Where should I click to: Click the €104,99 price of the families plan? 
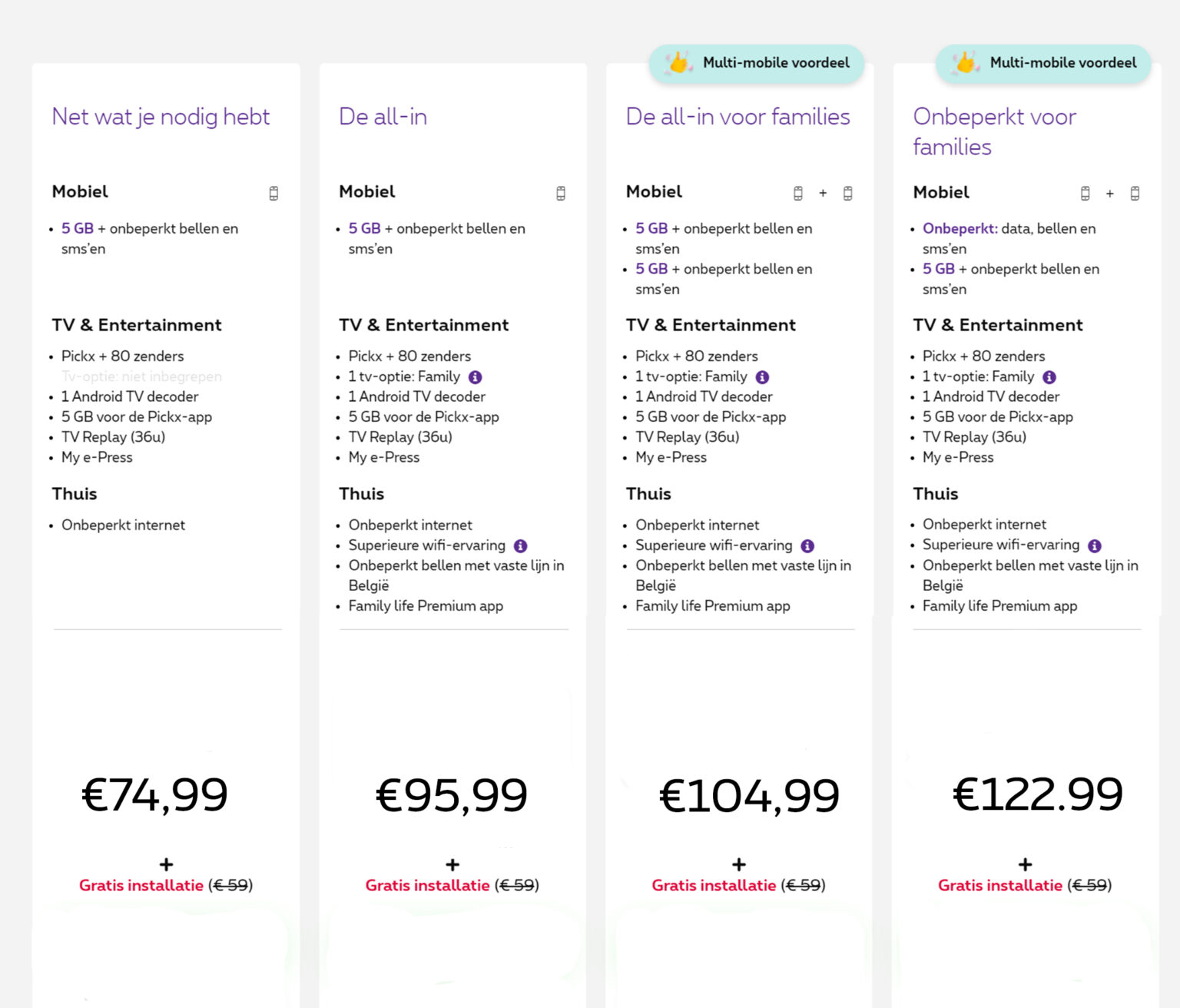pos(750,796)
